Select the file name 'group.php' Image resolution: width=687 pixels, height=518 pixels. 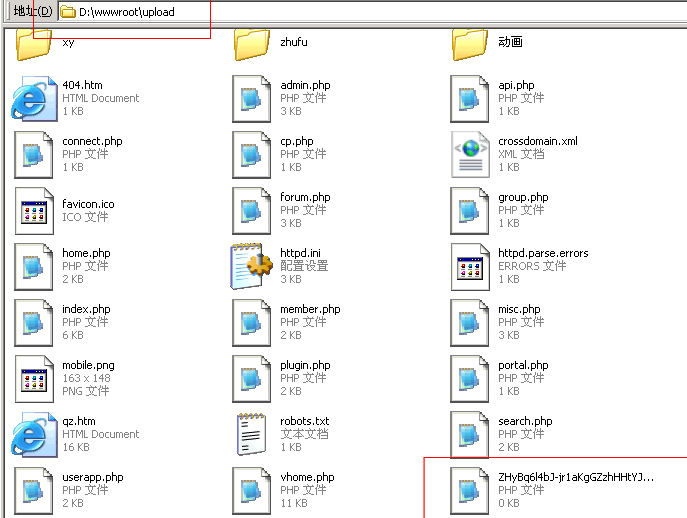523,197
